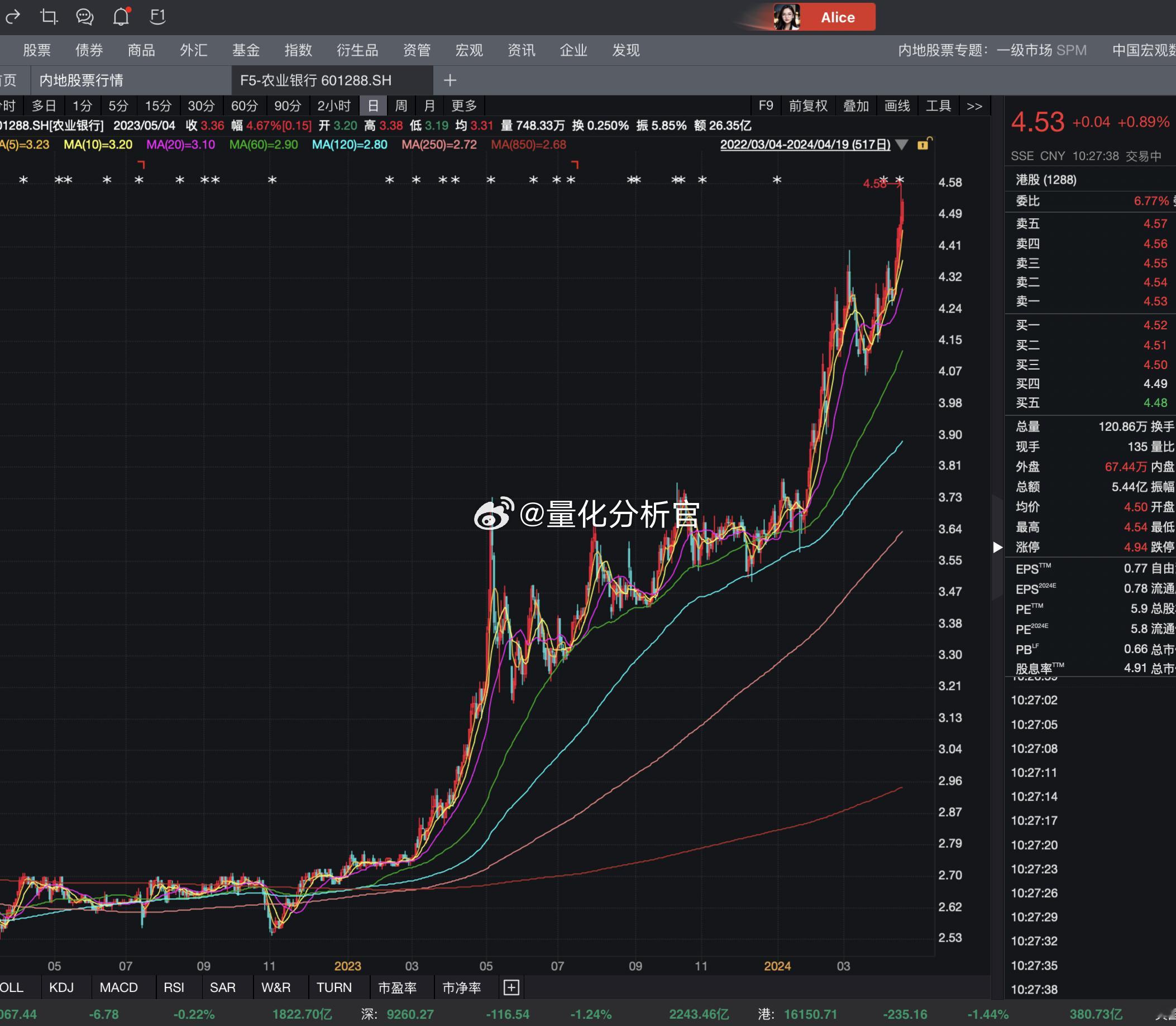Switch chart to 60分 period
The image size is (1176, 1026).
pyautogui.click(x=245, y=106)
